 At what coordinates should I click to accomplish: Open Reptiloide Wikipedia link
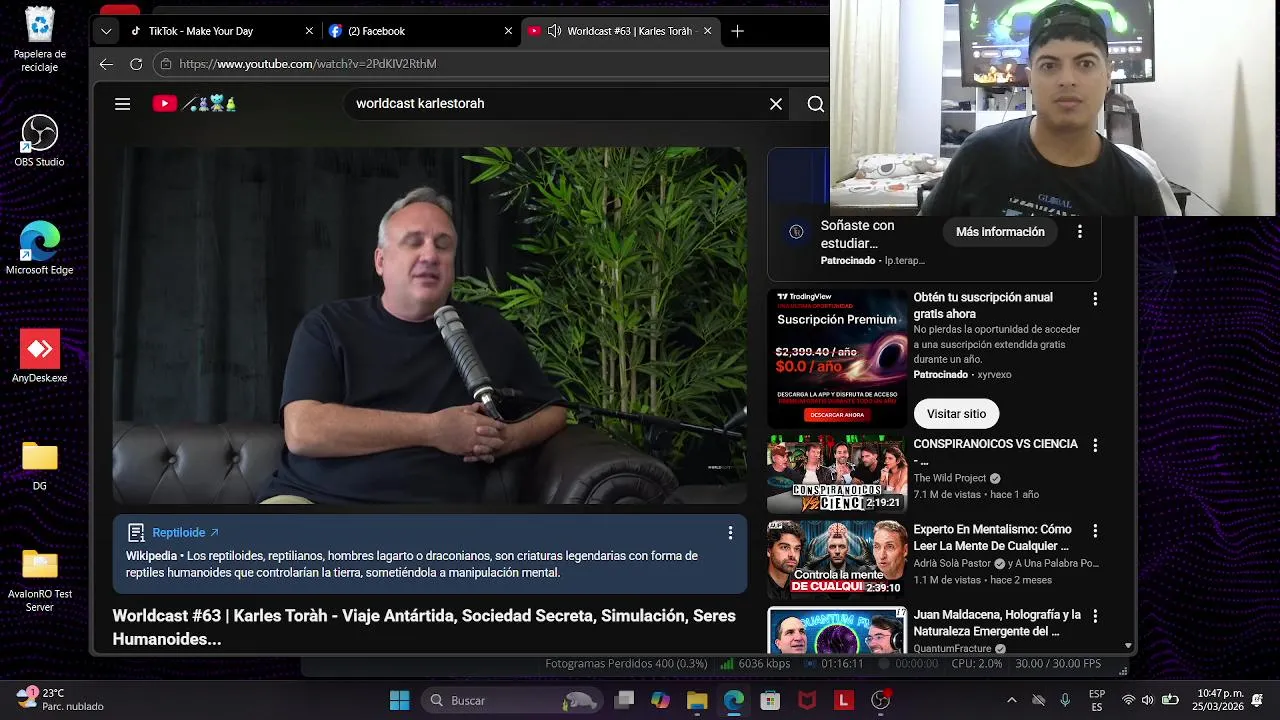point(185,533)
